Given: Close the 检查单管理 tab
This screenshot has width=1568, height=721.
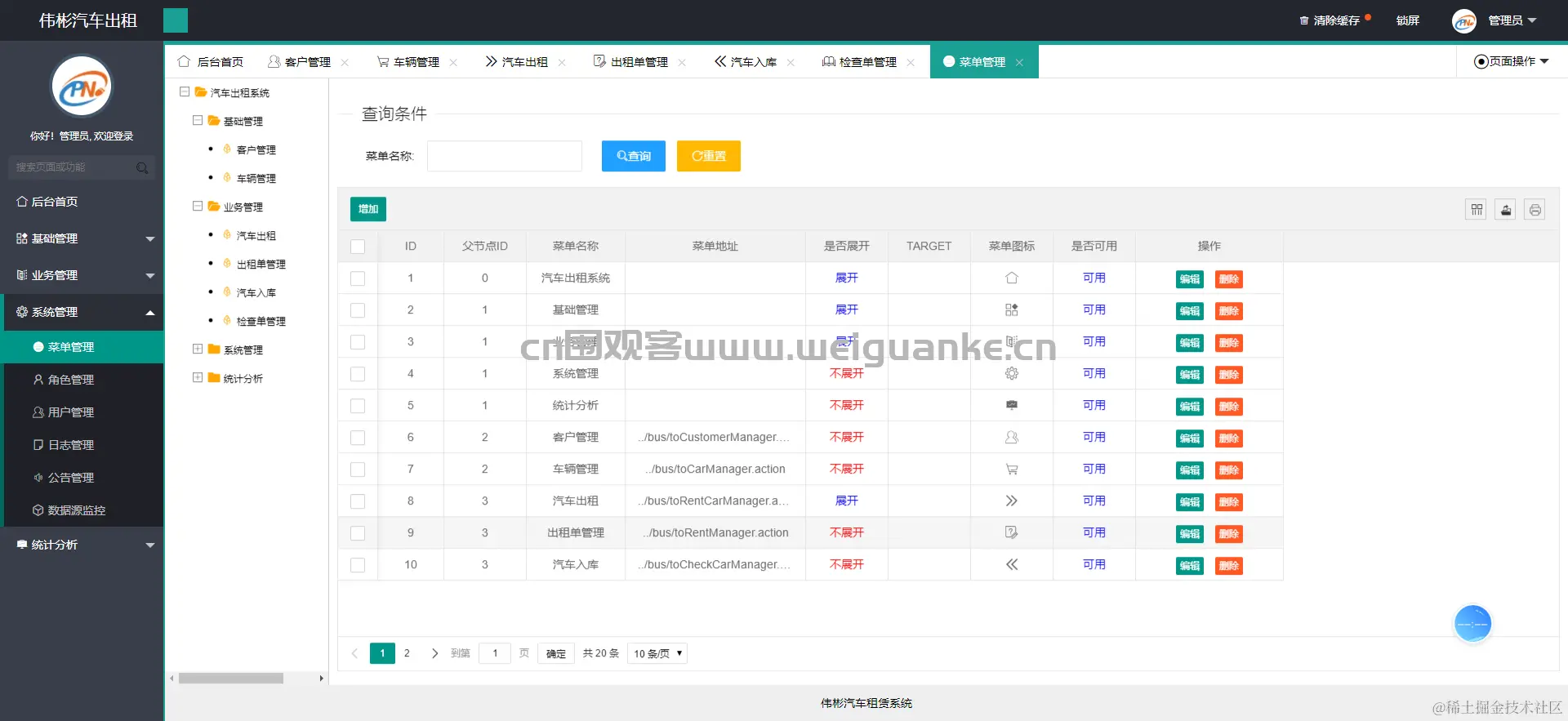Looking at the screenshot, I should tap(911, 62).
